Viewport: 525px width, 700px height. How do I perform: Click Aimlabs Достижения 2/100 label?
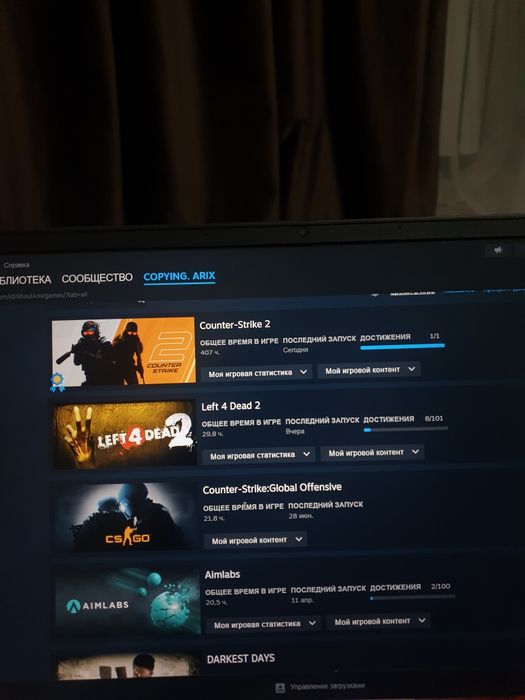point(410,587)
